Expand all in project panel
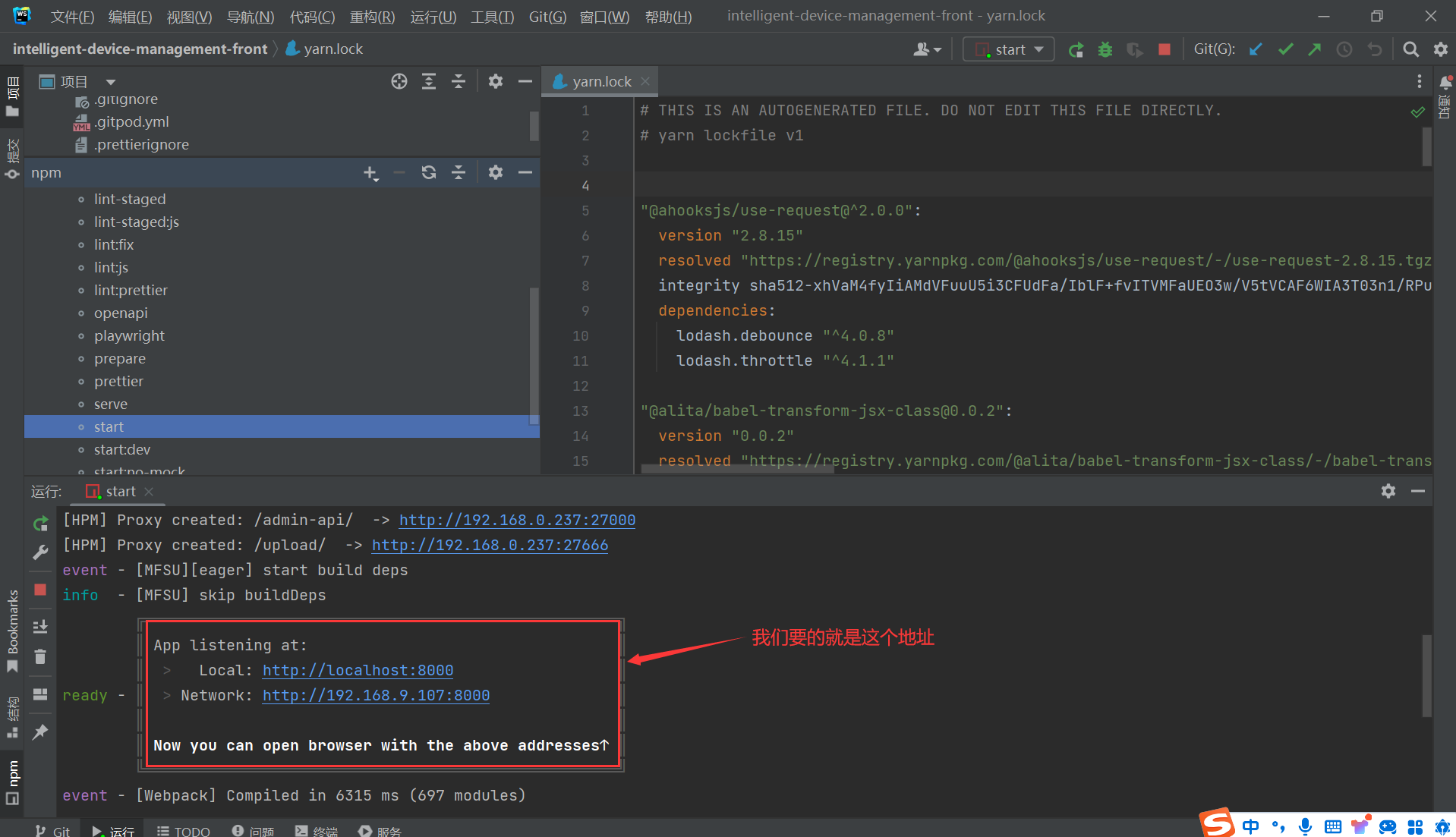This screenshot has height=837, width=1456. (429, 81)
